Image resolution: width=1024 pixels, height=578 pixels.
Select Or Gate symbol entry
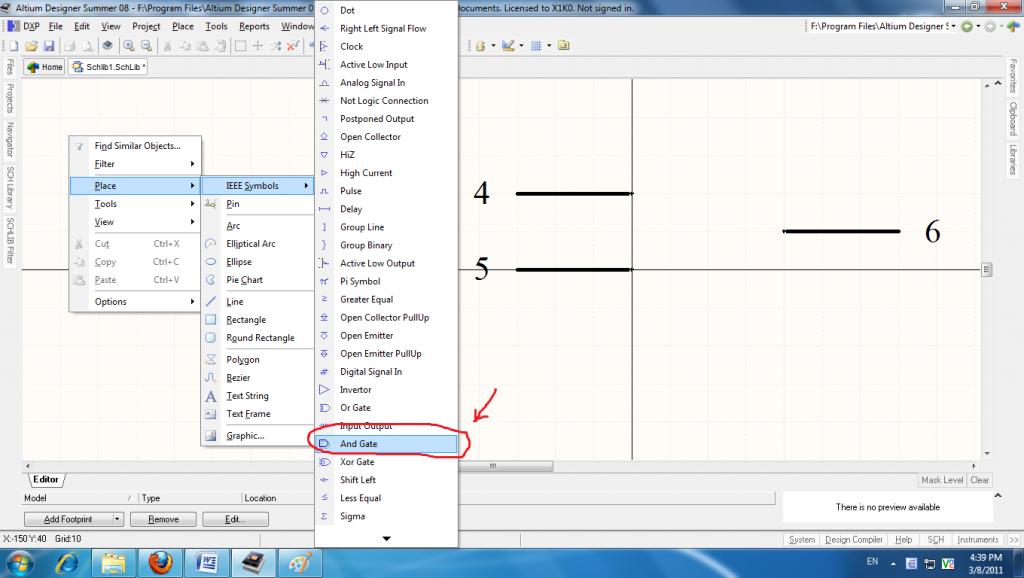385,408
